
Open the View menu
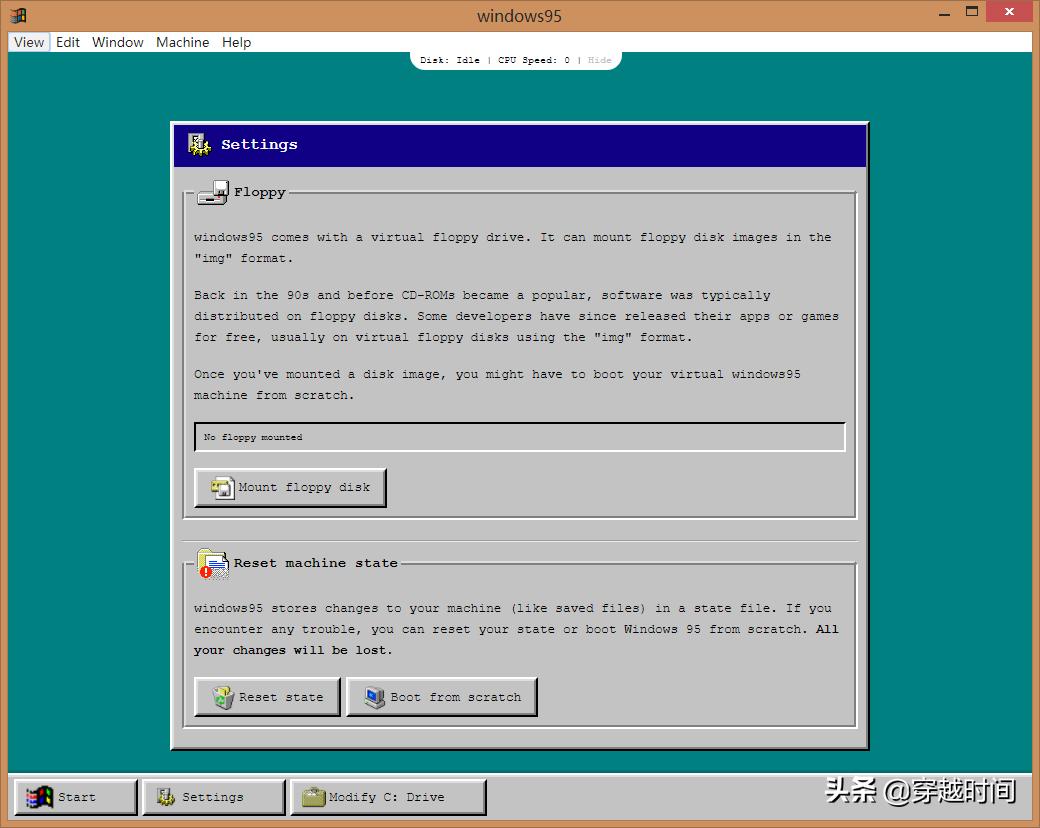28,42
